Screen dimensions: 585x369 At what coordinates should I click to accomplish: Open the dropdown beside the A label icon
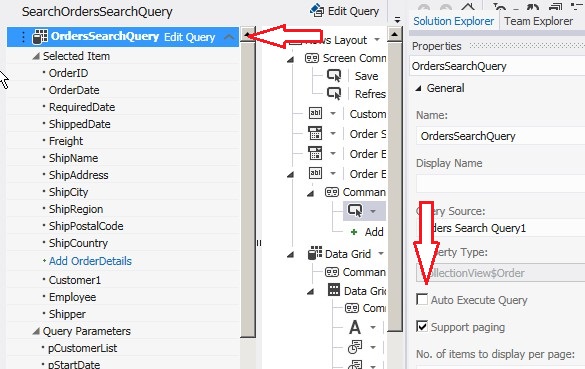372,328
